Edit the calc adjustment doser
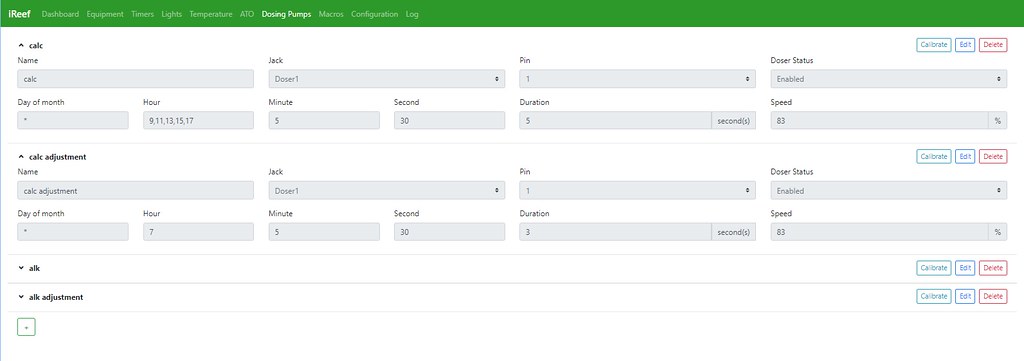1024x361 pixels. pyautogui.click(x=965, y=157)
